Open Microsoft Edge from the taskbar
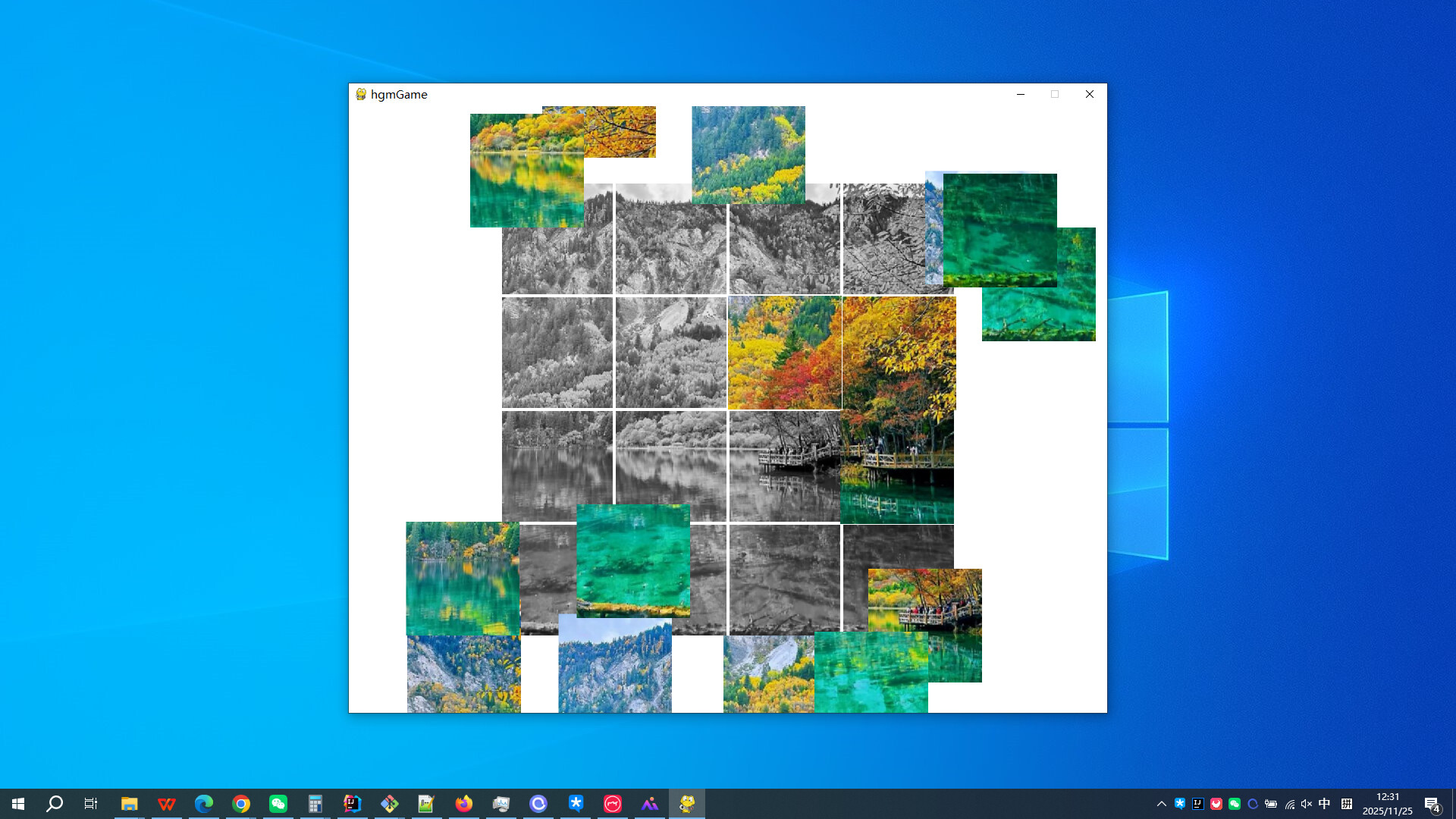 click(x=204, y=803)
